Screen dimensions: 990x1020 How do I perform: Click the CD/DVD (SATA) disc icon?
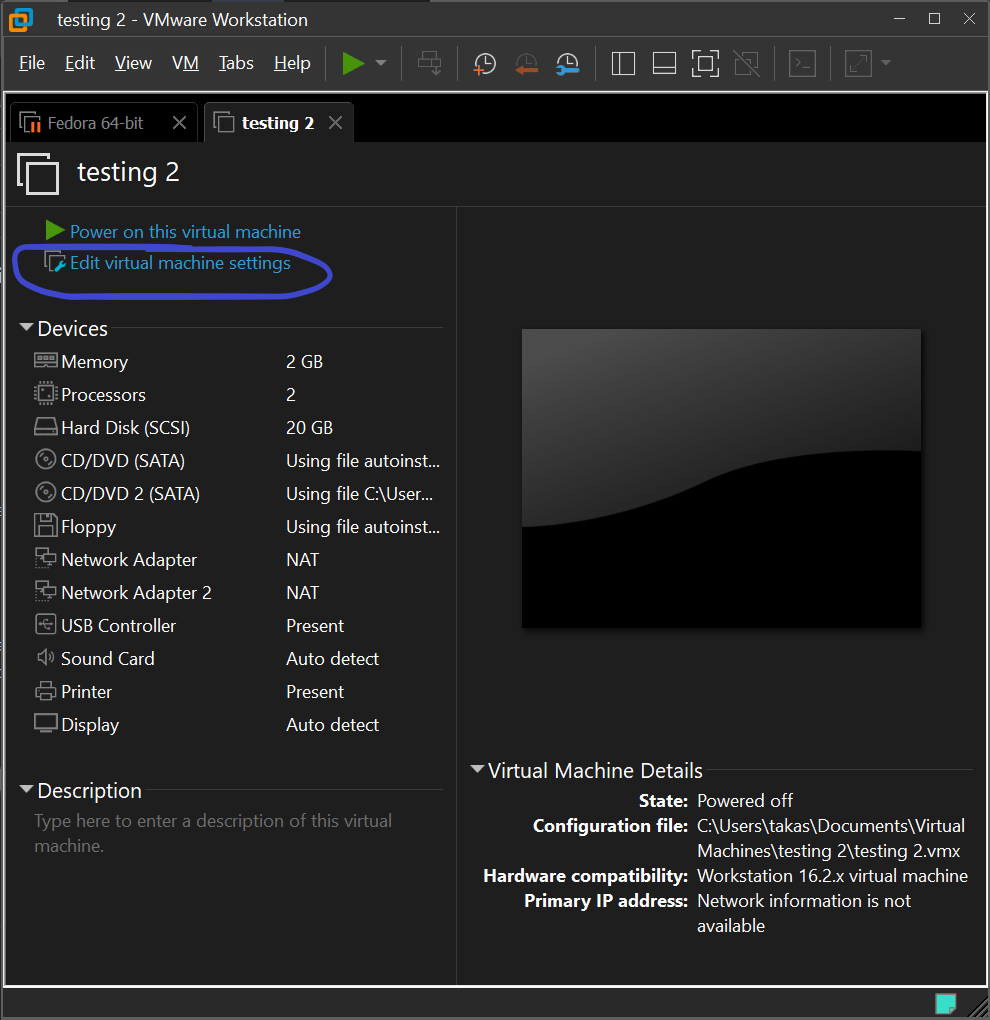click(46, 459)
